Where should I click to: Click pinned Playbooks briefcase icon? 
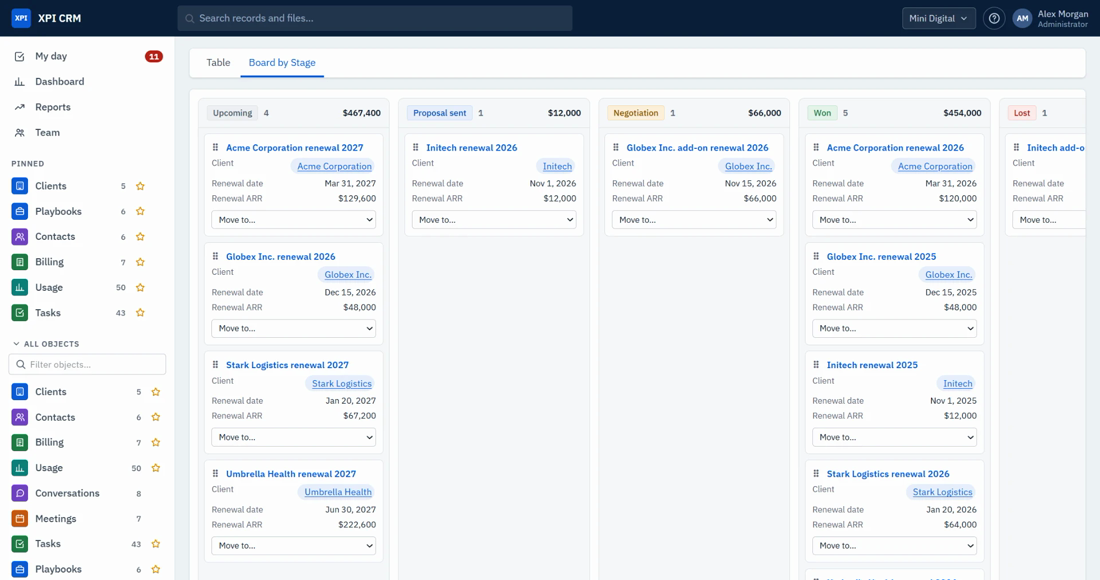tap(20, 211)
